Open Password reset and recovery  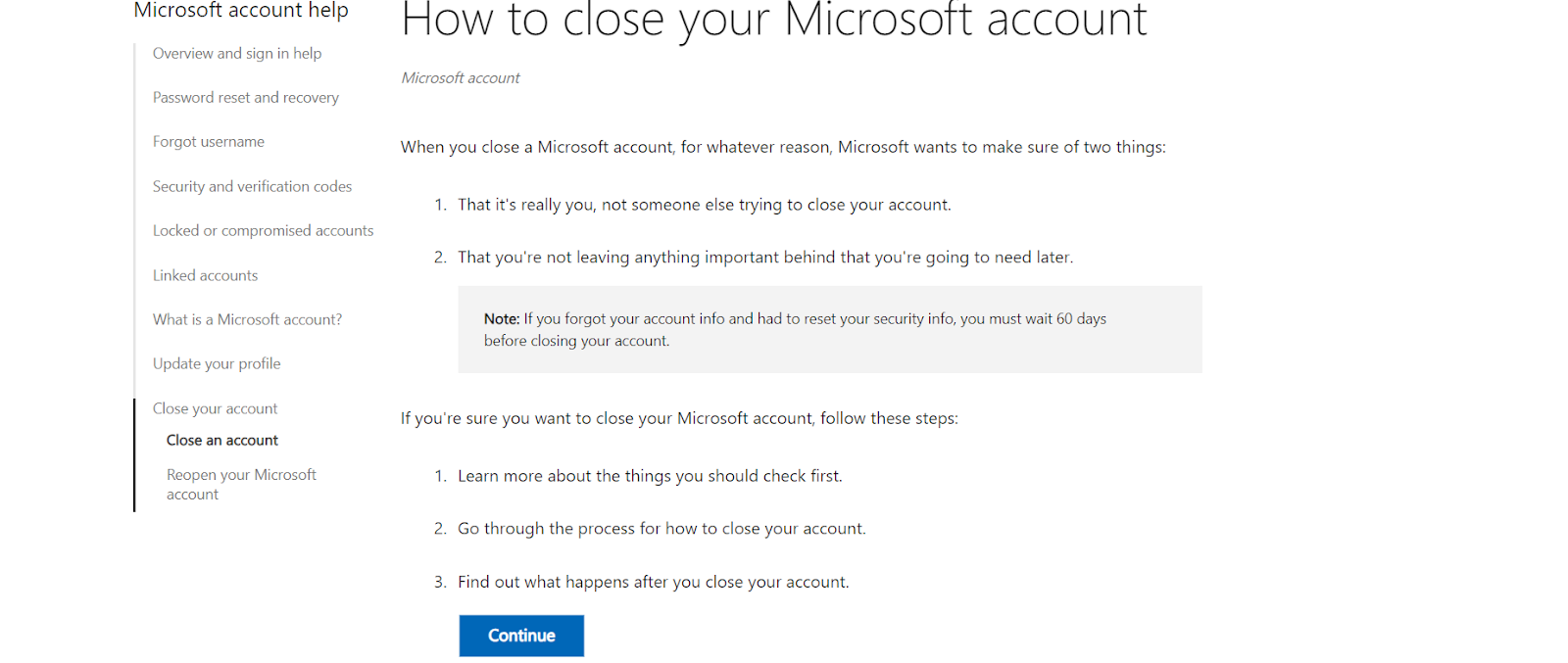point(246,97)
